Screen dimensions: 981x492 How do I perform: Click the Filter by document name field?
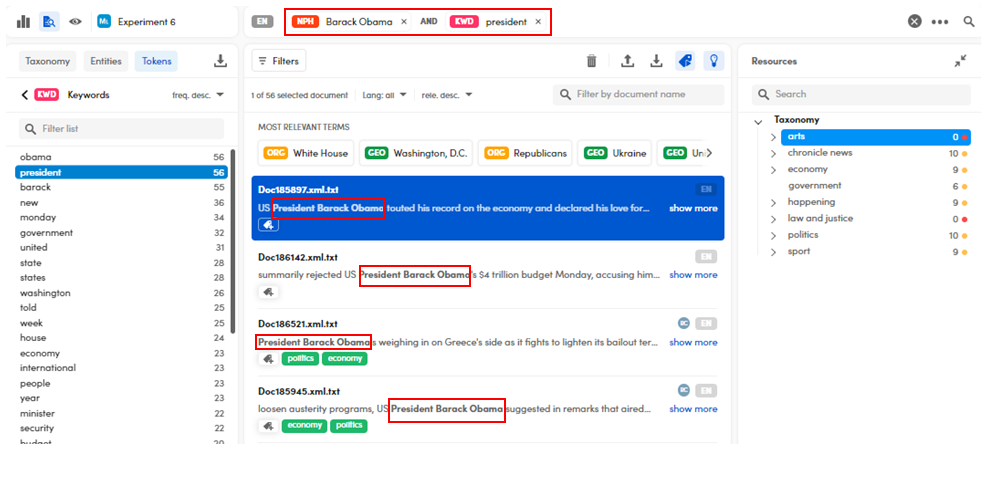639,95
